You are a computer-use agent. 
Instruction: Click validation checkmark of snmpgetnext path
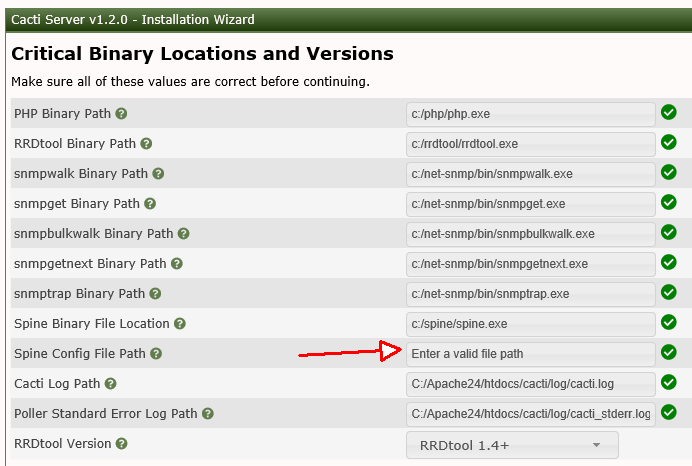(669, 263)
